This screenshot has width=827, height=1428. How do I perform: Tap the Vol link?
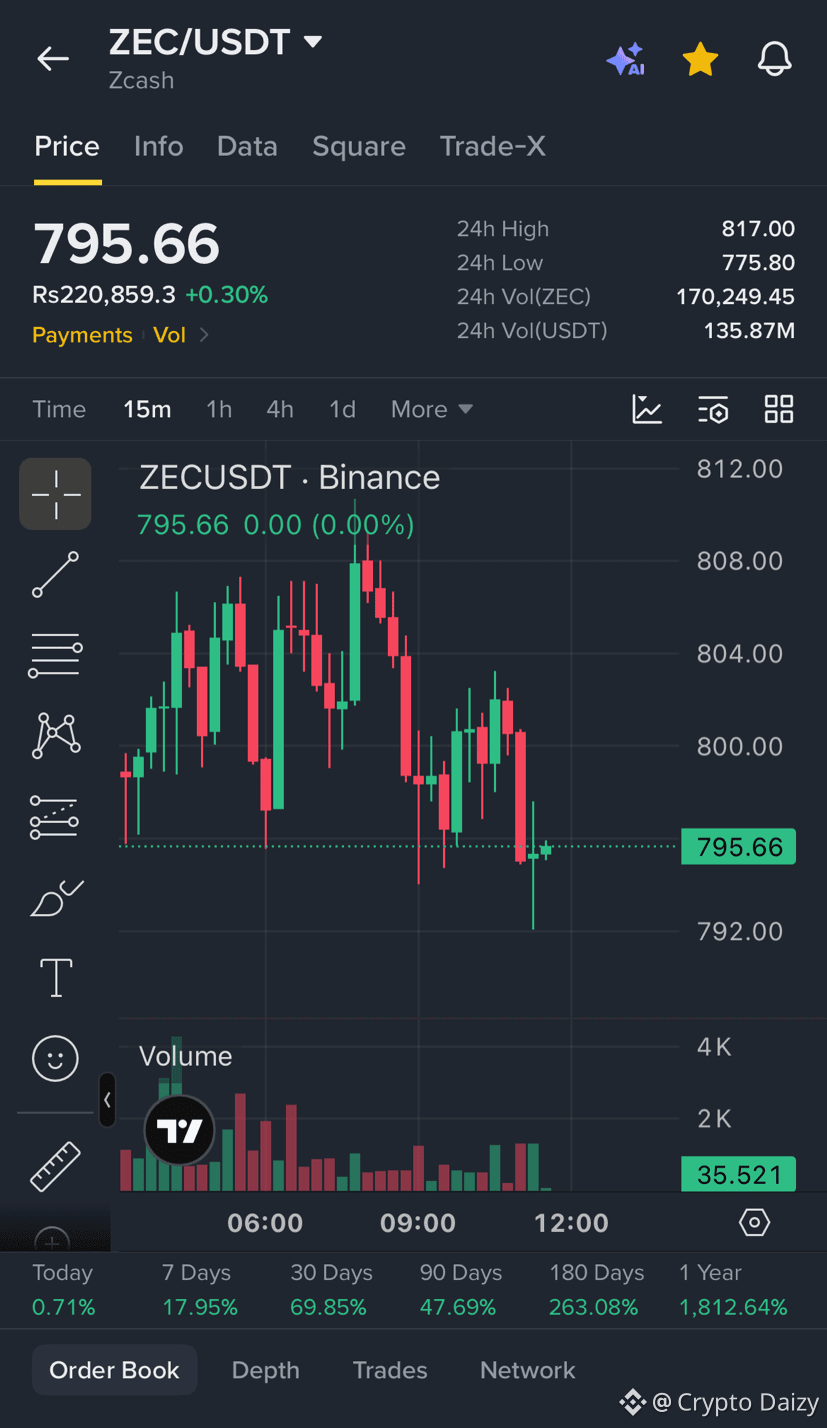(x=169, y=335)
